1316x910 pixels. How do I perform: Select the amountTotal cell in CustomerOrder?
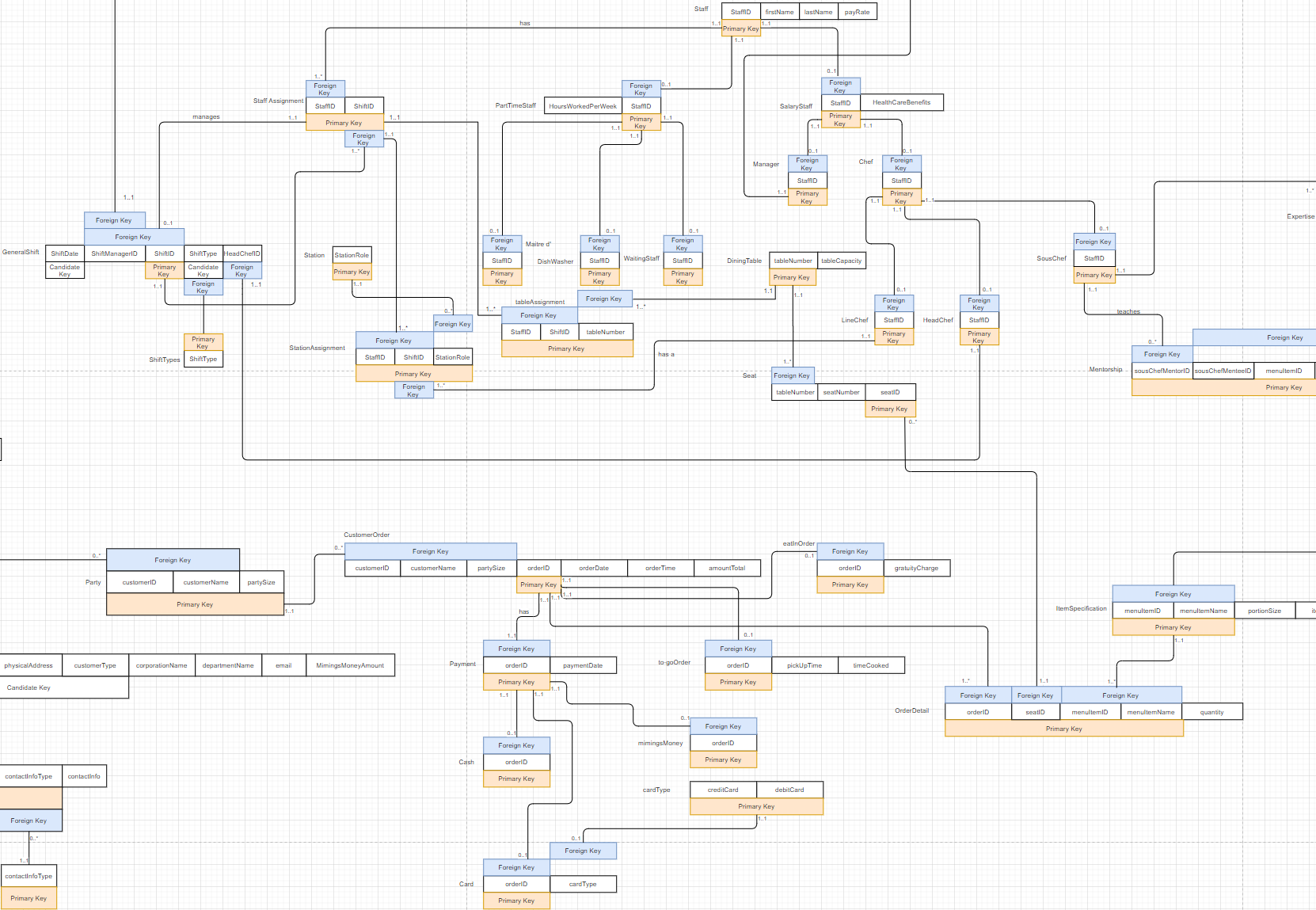tap(727, 568)
